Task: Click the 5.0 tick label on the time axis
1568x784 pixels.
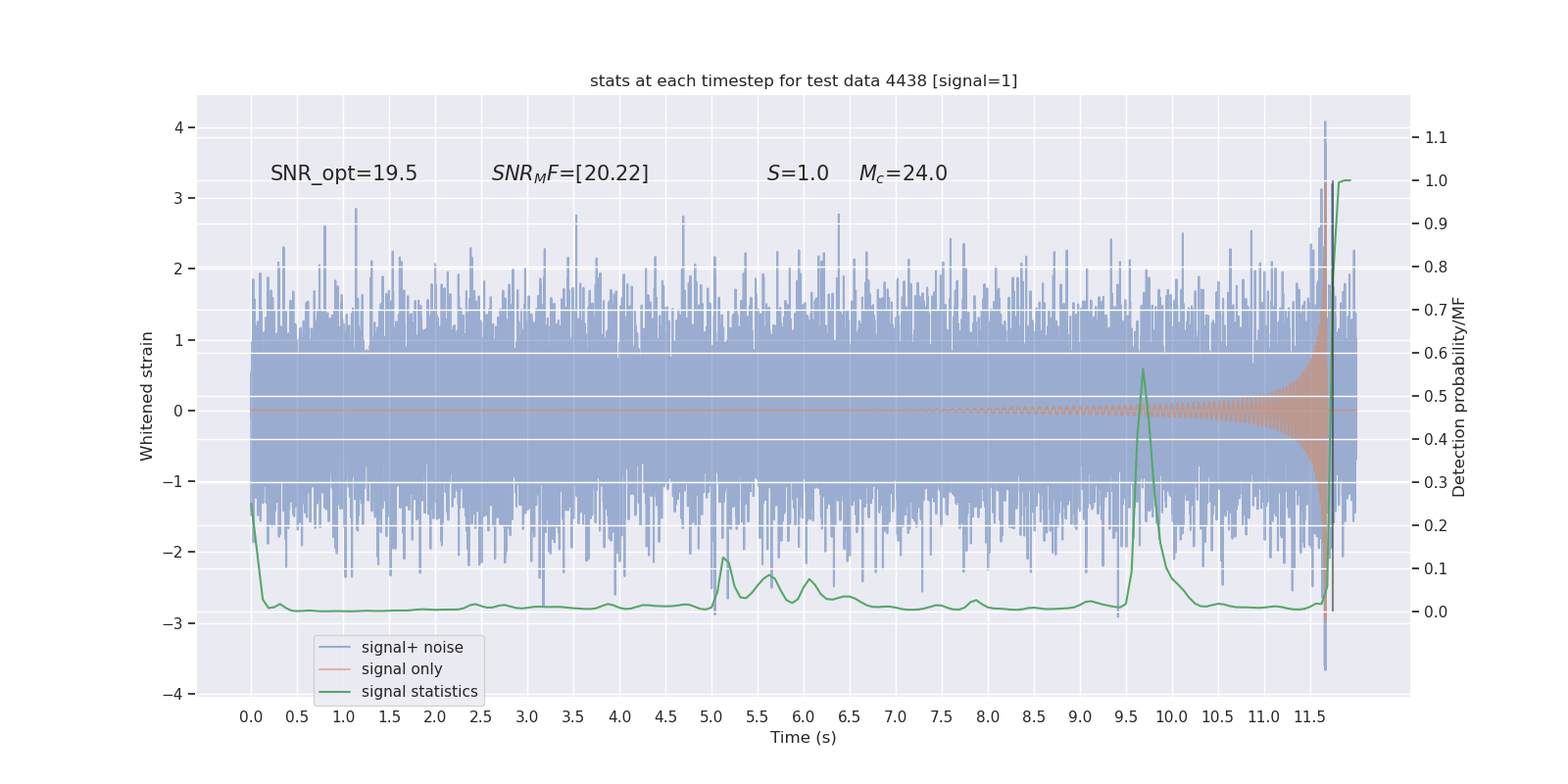Action: tap(711, 716)
